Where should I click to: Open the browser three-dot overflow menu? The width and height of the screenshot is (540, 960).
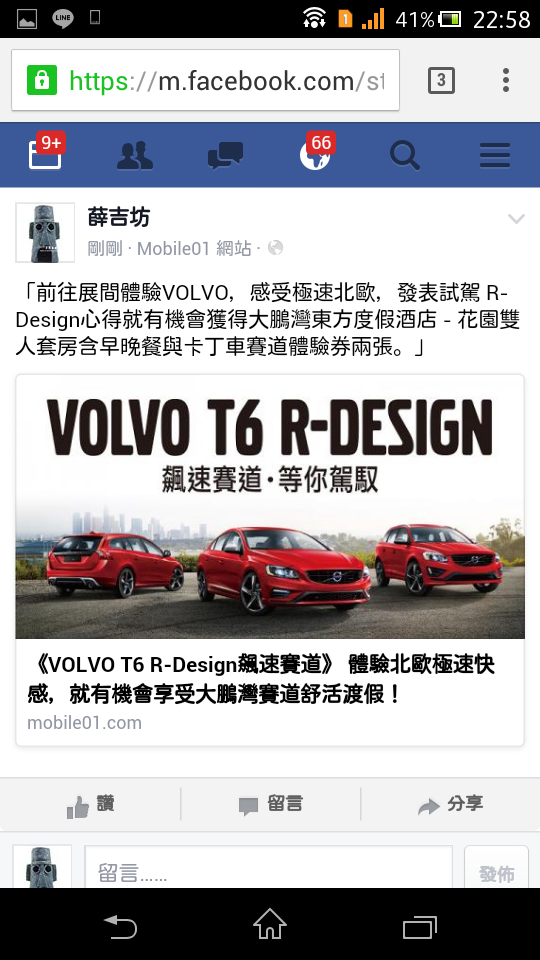[x=506, y=80]
